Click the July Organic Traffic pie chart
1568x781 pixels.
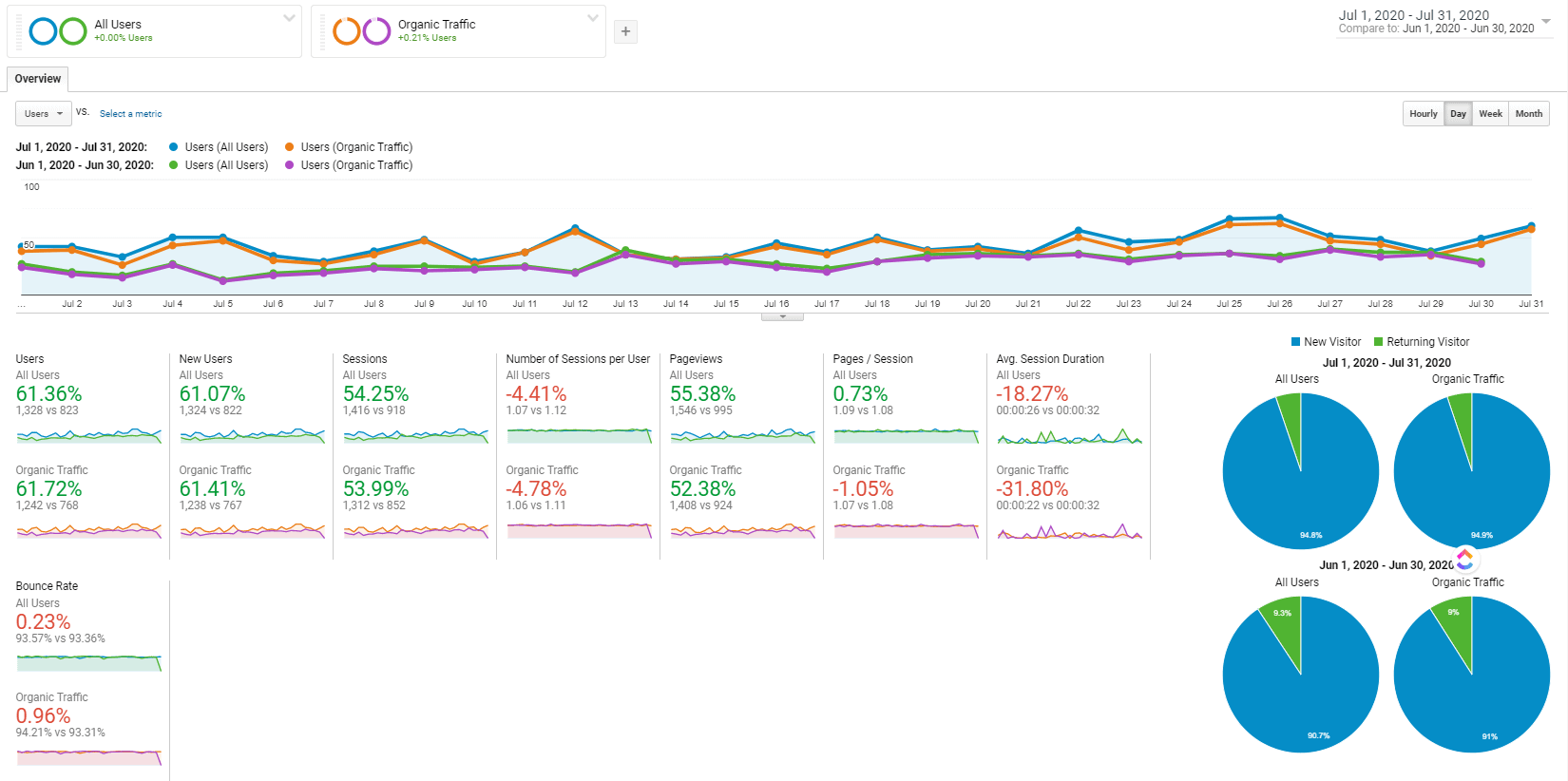click(x=1472, y=471)
